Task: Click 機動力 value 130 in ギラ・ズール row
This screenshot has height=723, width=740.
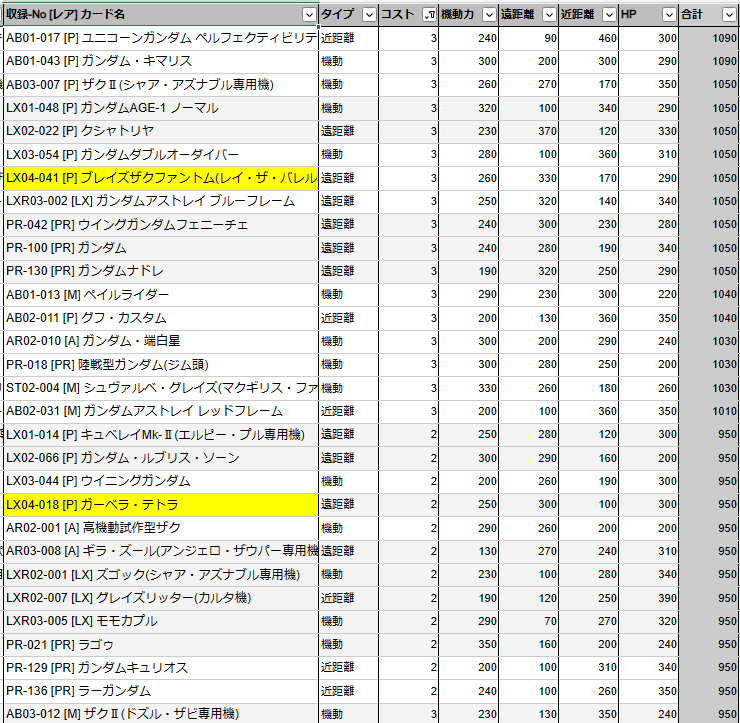Action: 469,551
